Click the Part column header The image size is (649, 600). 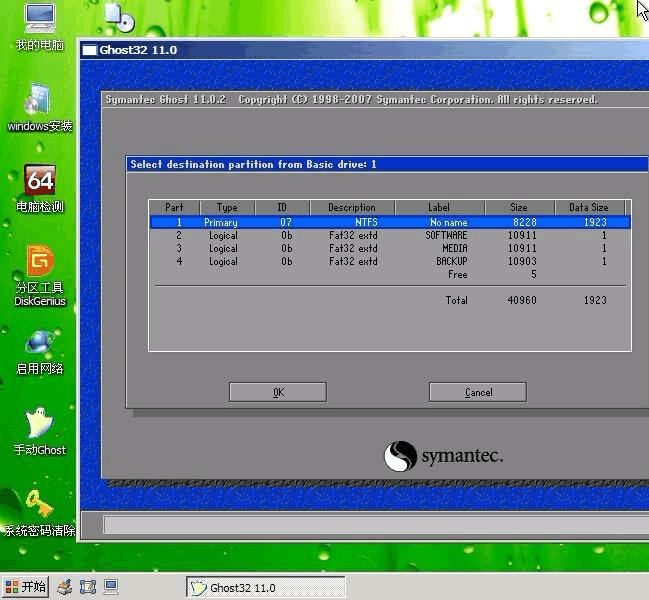click(174, 207)
